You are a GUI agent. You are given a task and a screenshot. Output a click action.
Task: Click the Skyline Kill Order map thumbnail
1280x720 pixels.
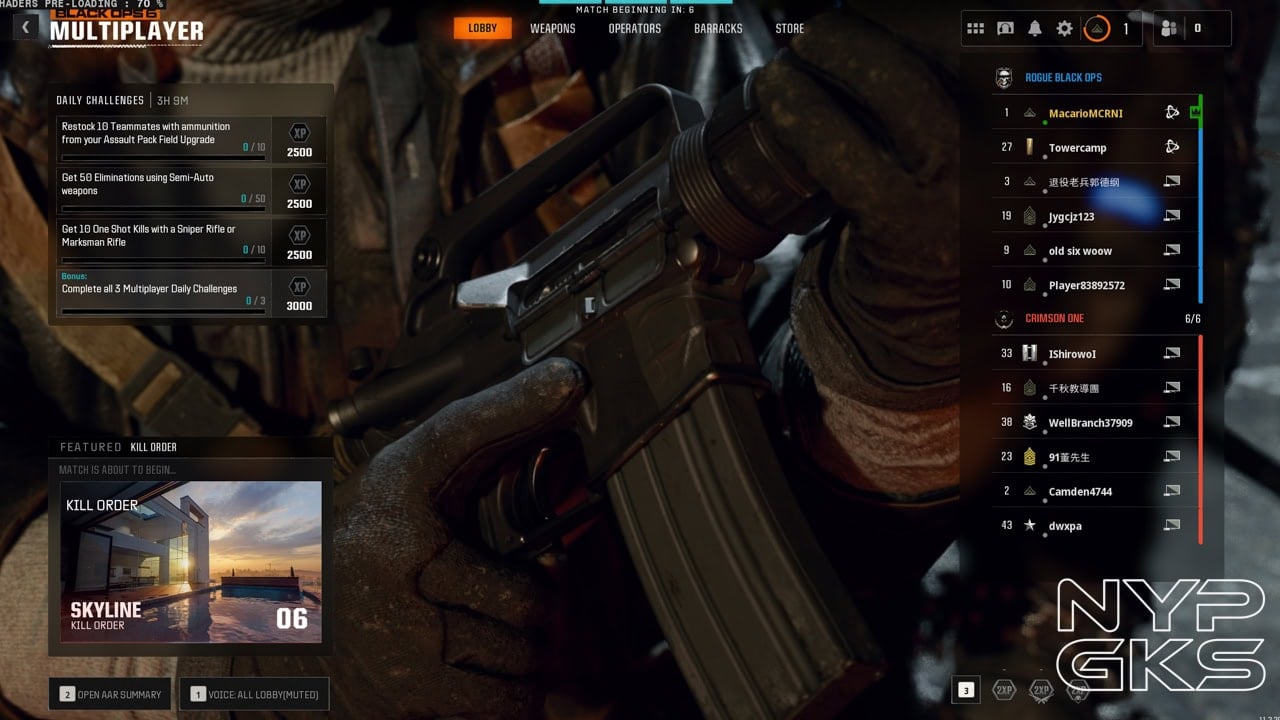(x=191, y=562)
